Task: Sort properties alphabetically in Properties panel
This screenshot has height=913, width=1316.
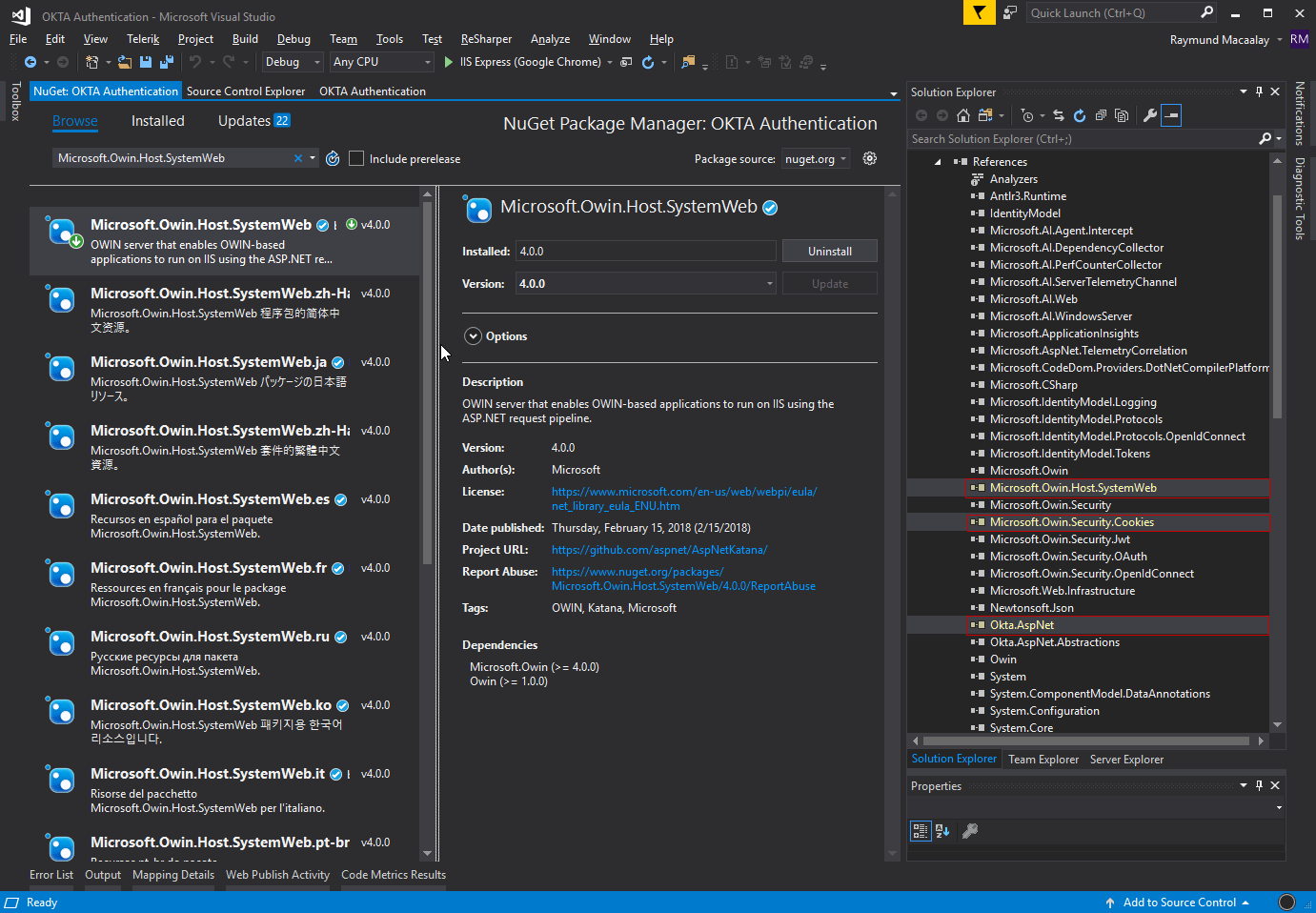Action: click(x=942, y=831)
